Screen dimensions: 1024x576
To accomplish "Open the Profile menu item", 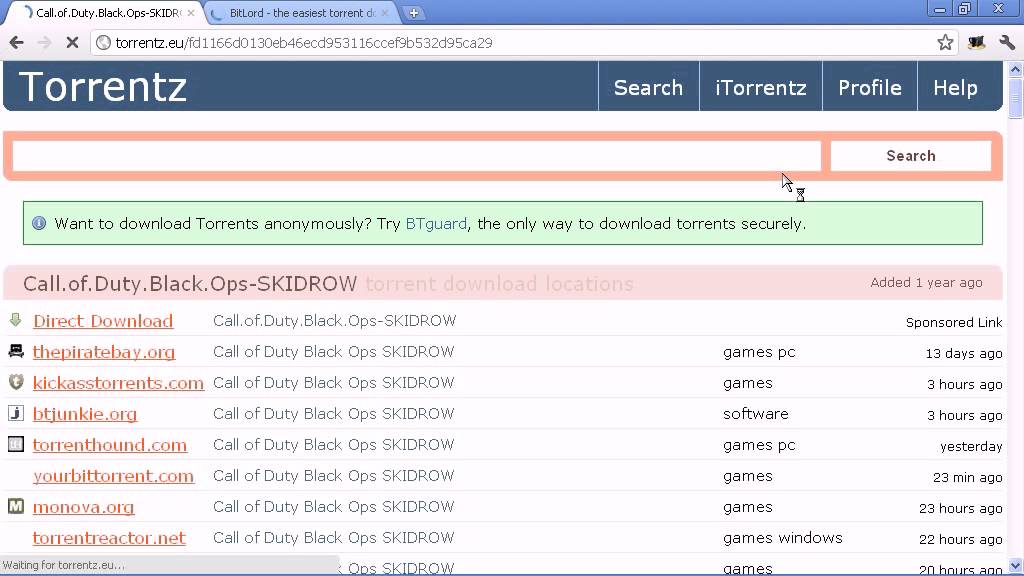I will coord(870,88).
